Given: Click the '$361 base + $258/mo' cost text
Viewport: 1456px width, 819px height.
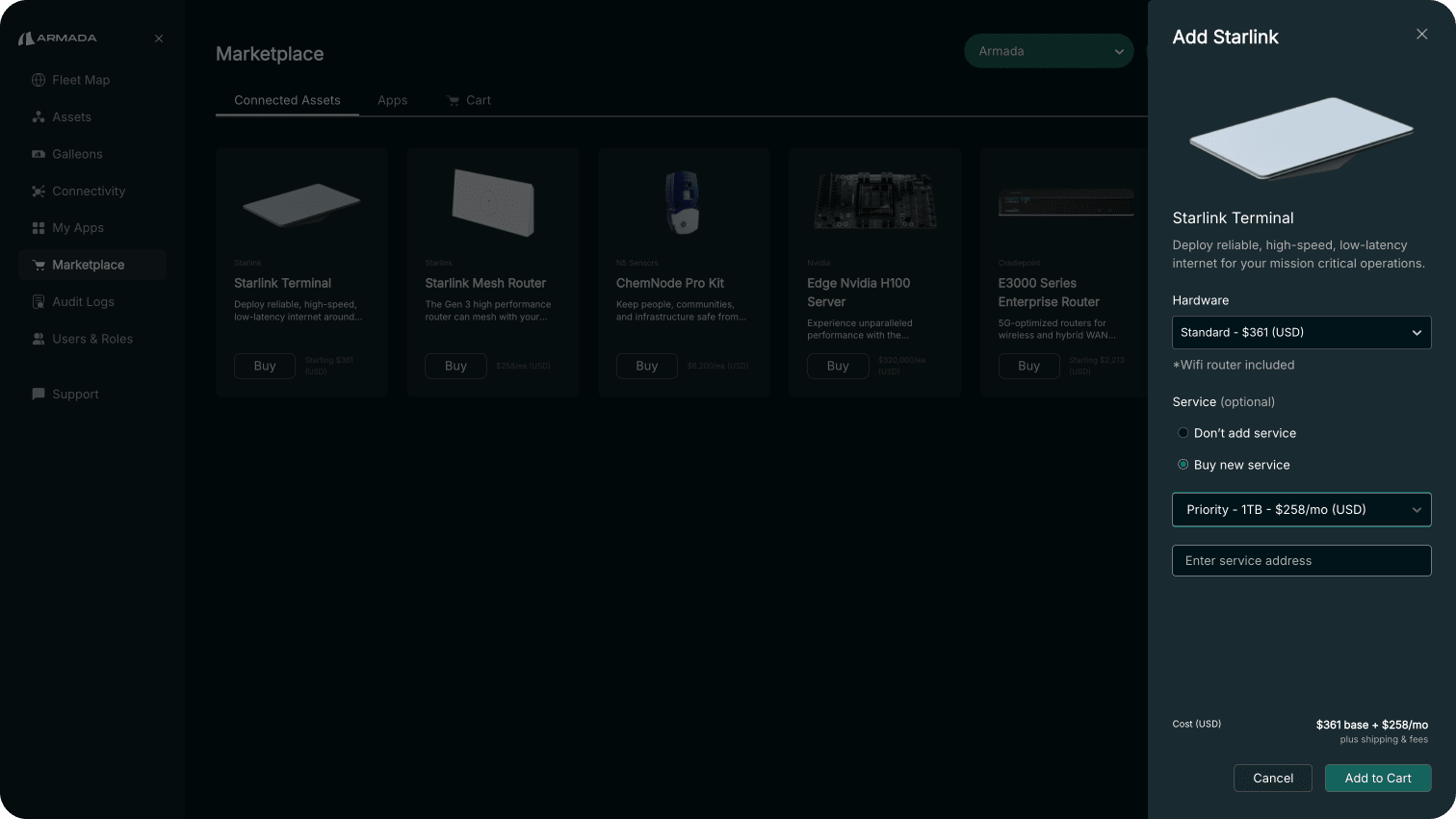Looking at the screenshot, I should (x=1372, y=725).
